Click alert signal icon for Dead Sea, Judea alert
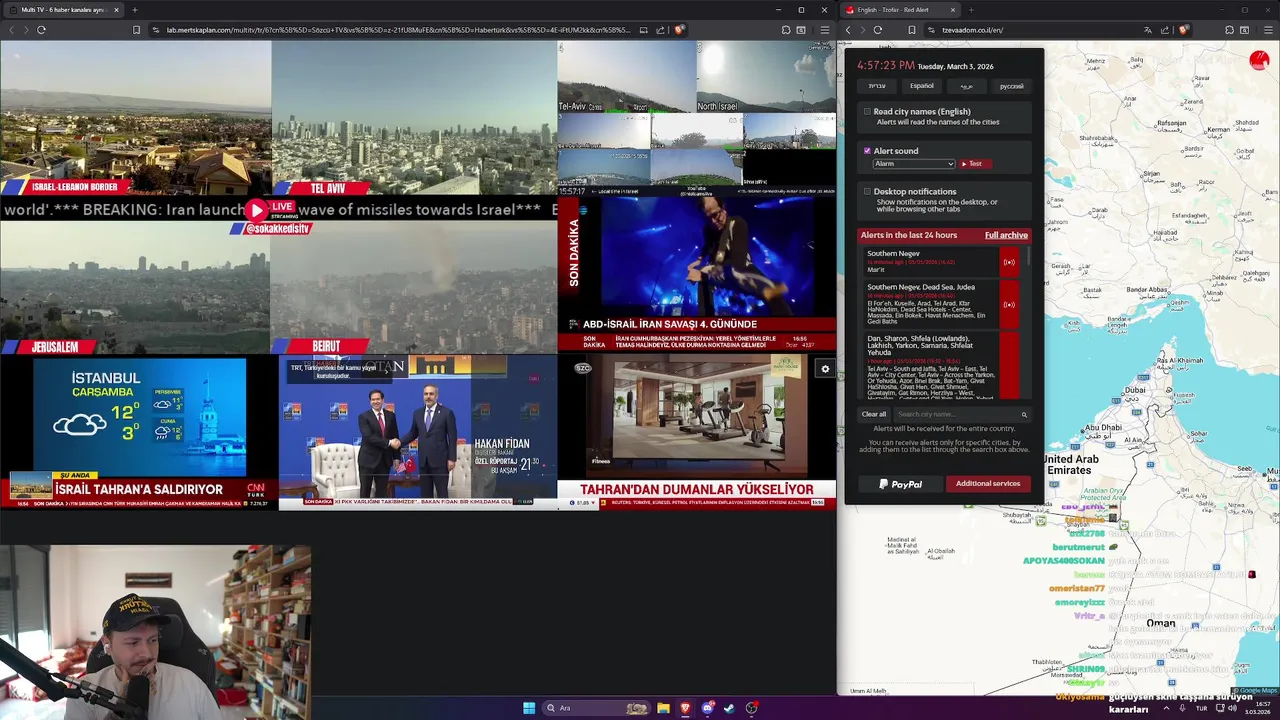The height and width of the screenshot is (720, 1280). tap(1009, 304)
